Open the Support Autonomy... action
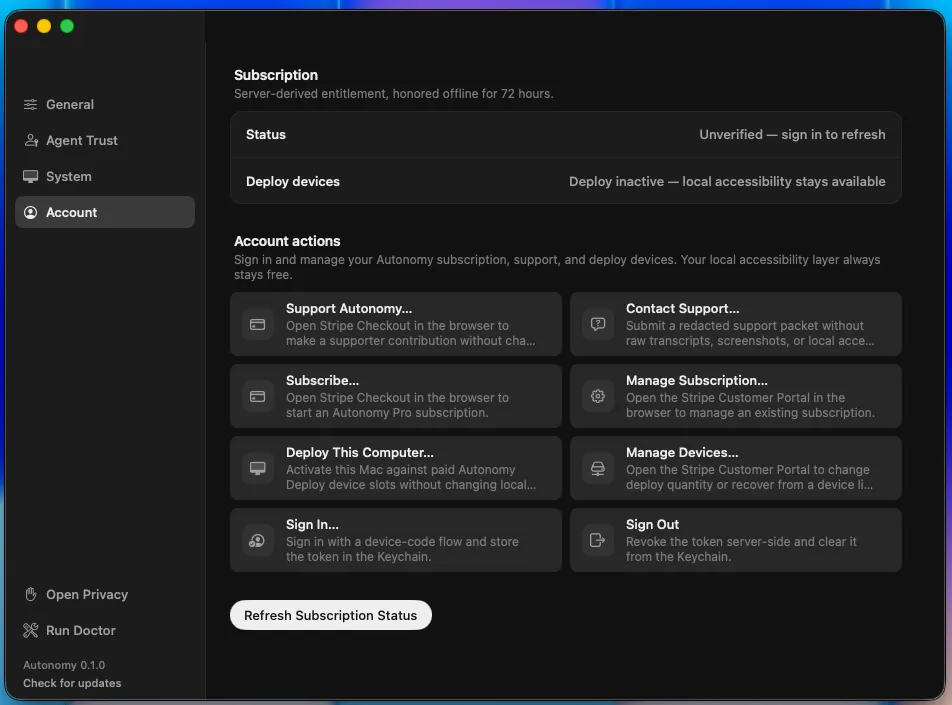Viewport: 952px width, 705px height. (x=395, y=324)
